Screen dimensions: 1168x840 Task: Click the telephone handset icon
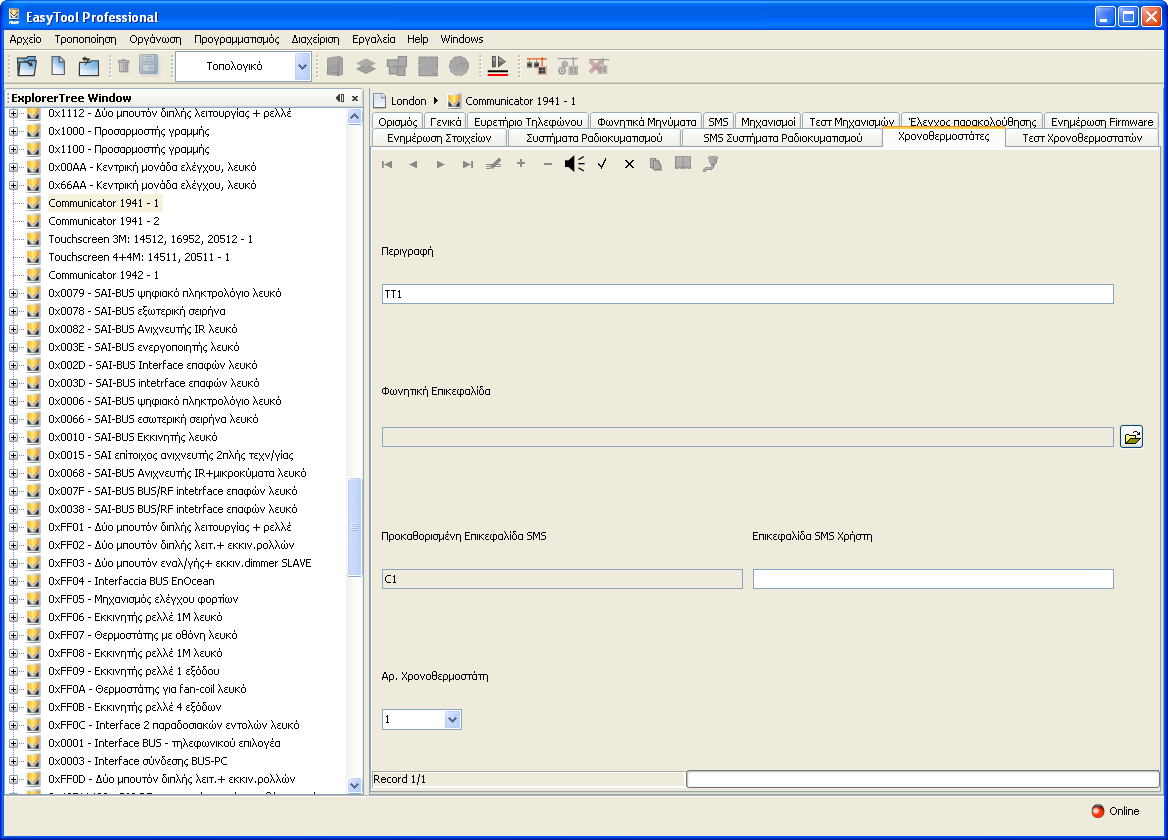710,163
